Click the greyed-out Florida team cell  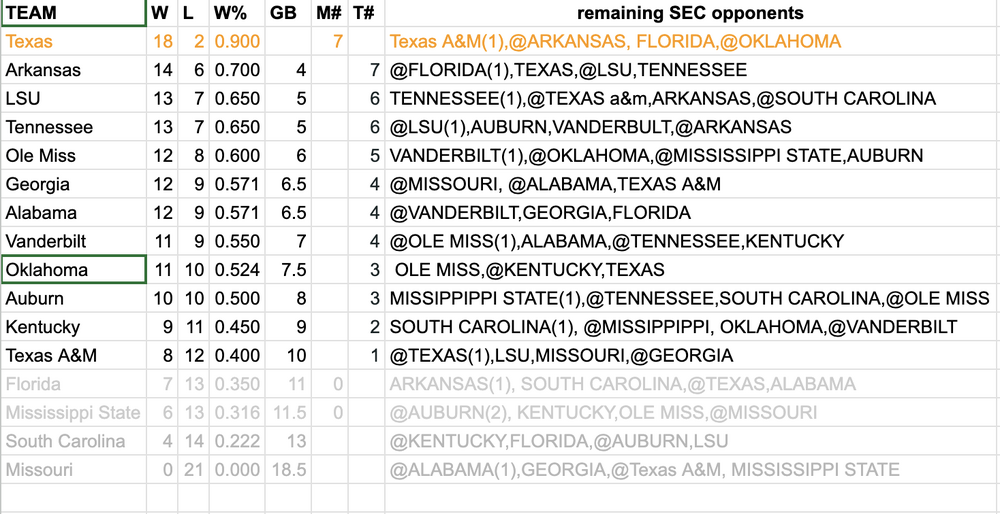pyautogui.click(x=72, y=384)
